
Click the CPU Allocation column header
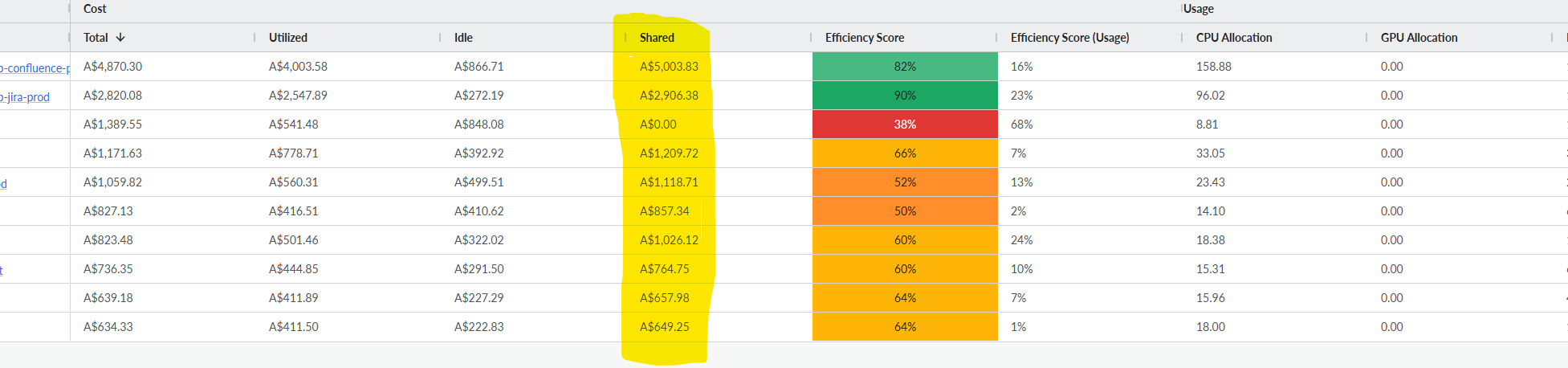click(1233, 38)
